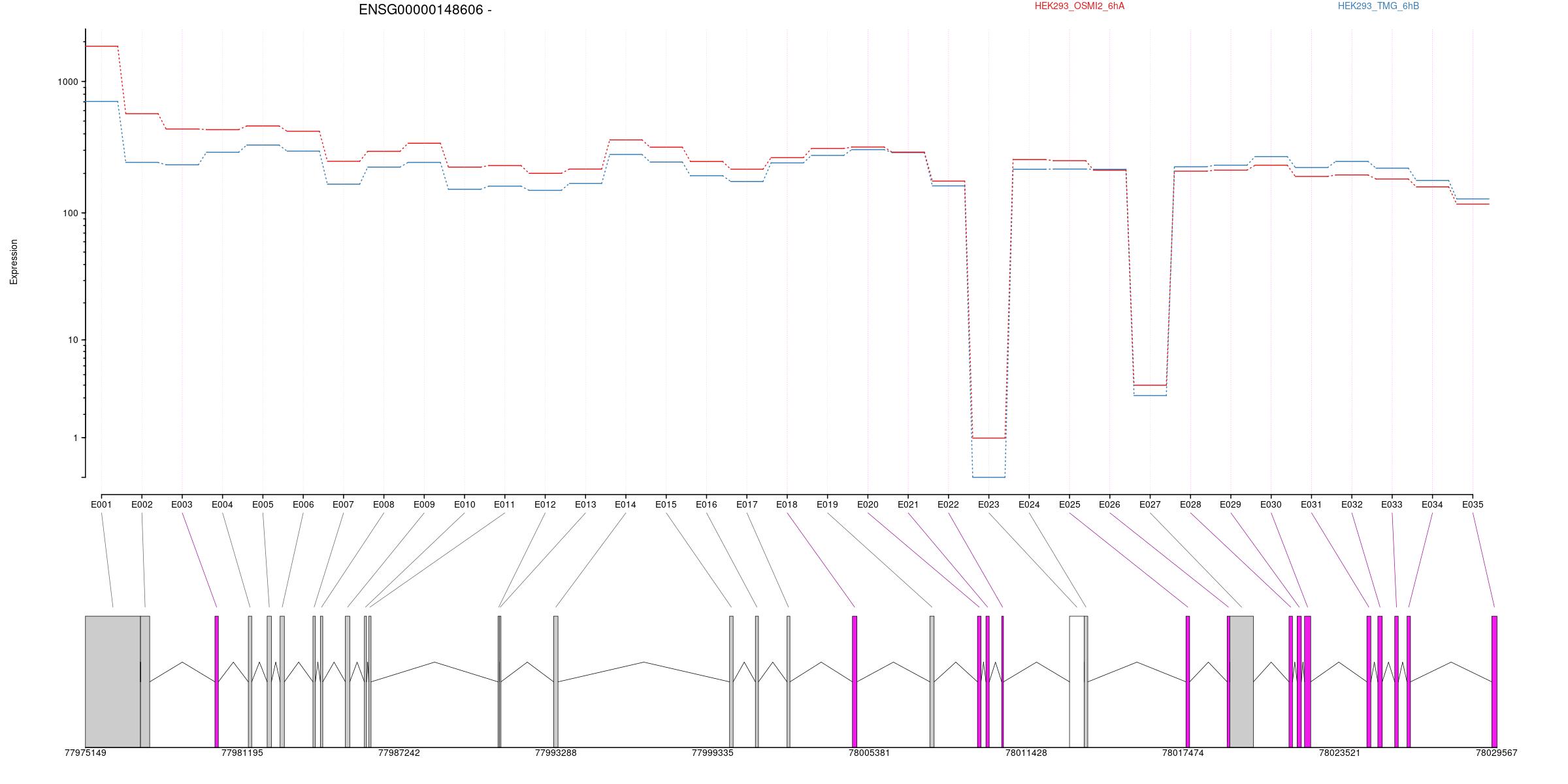The image size is (1568, 784).
Task: Click the E024 exon label
Action: click(x=1029, y=504)
